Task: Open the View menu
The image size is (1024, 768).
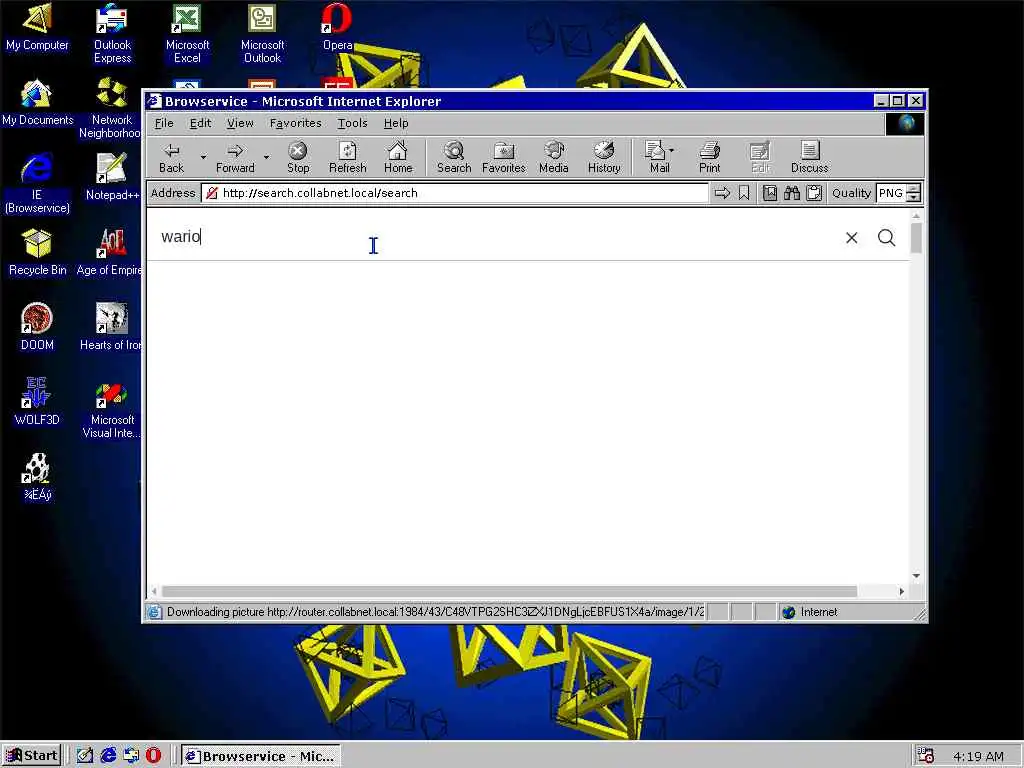Action: (x=240, y=123)
